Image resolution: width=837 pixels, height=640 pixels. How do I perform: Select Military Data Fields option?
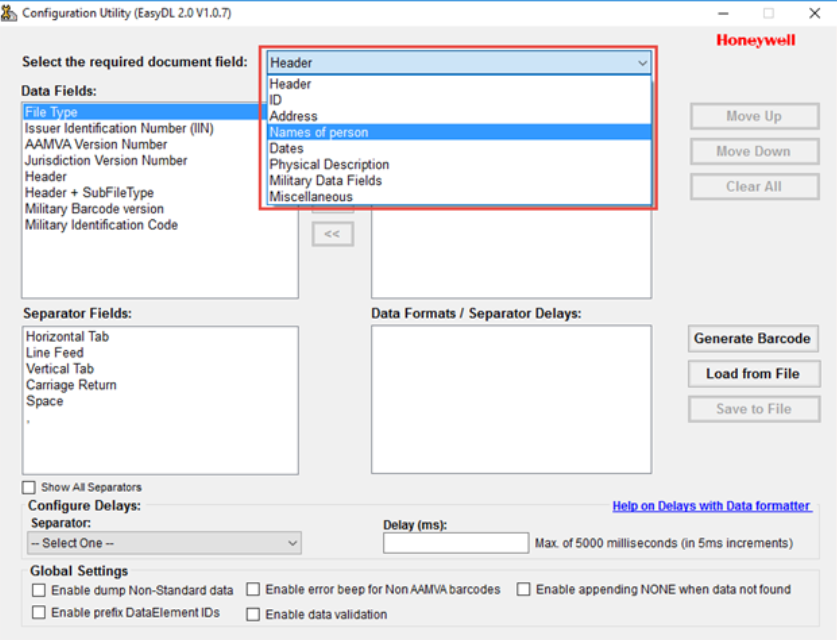coord(459,180)
